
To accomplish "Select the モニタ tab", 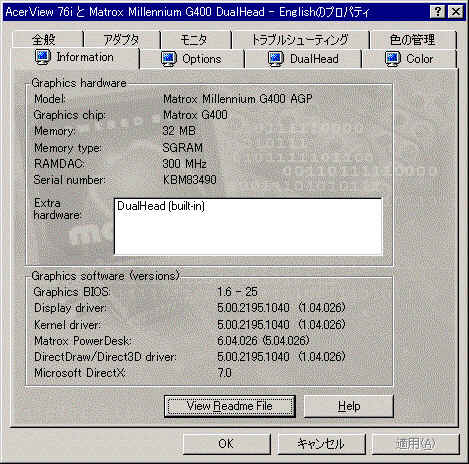I will (x=196, y=40).
